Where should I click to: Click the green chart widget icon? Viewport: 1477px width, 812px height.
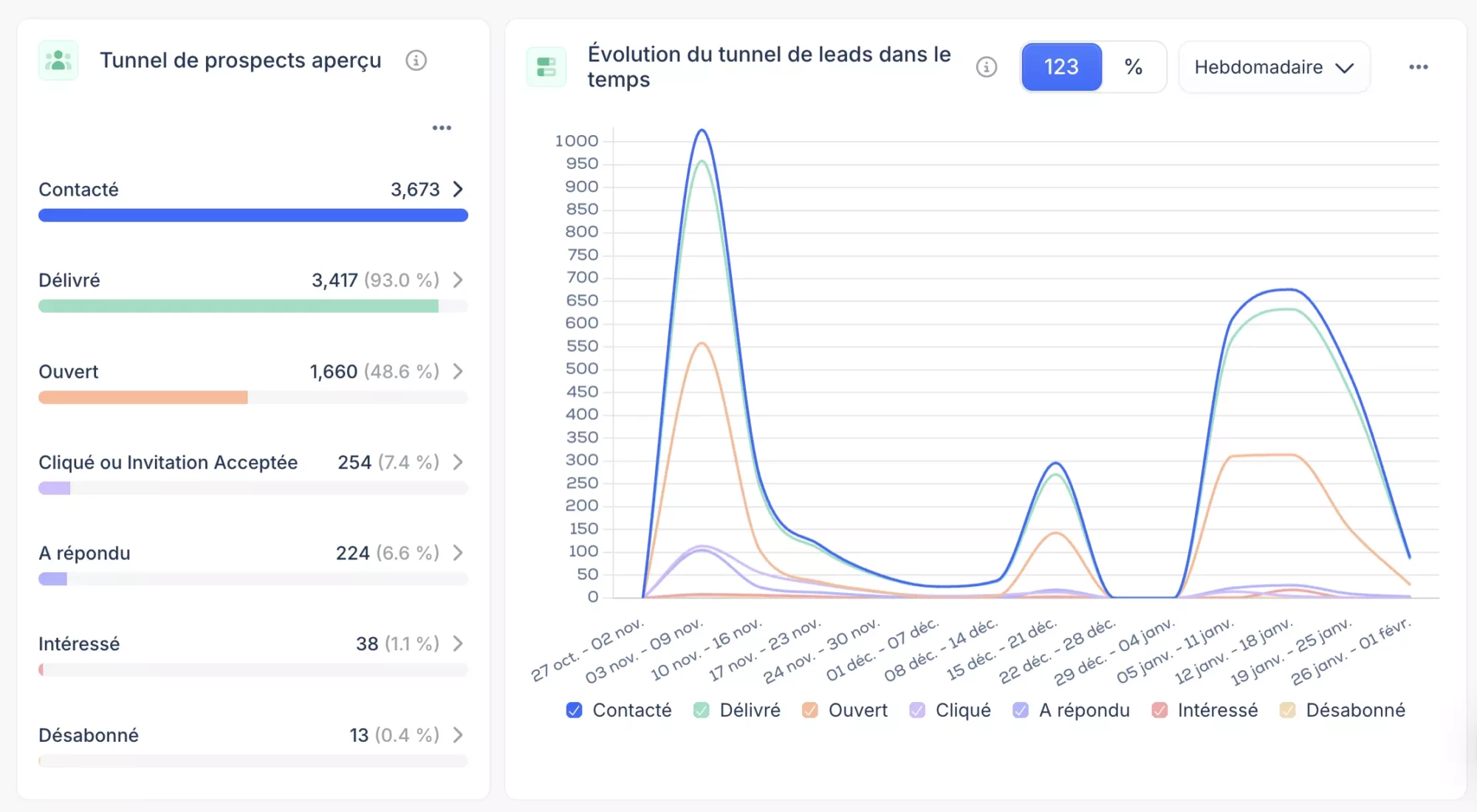coord(546,67)
